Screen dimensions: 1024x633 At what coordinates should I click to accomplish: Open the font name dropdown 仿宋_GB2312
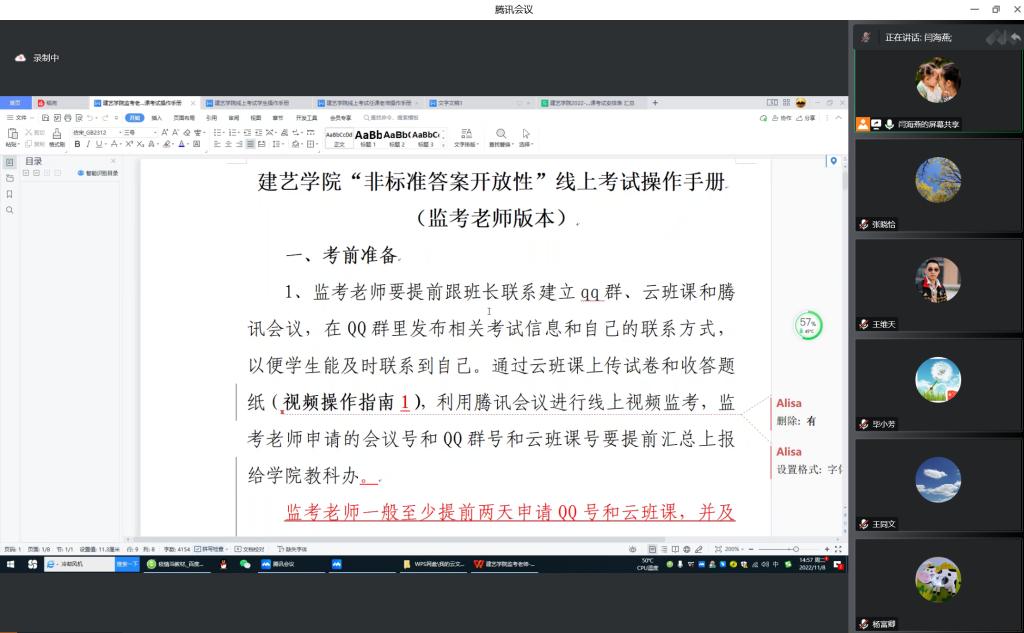(93, 132)
